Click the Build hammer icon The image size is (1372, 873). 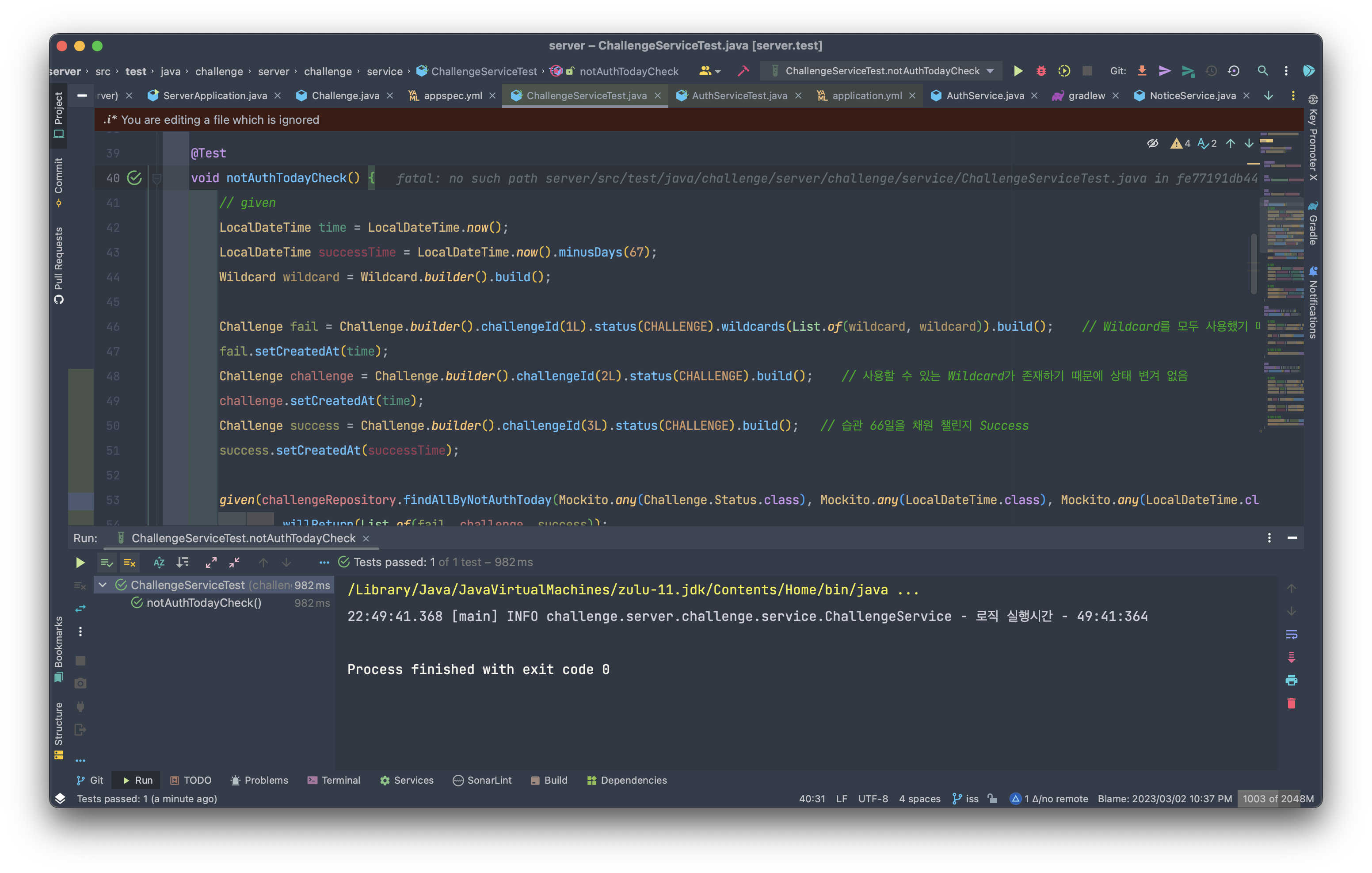[x=743, y=71]
